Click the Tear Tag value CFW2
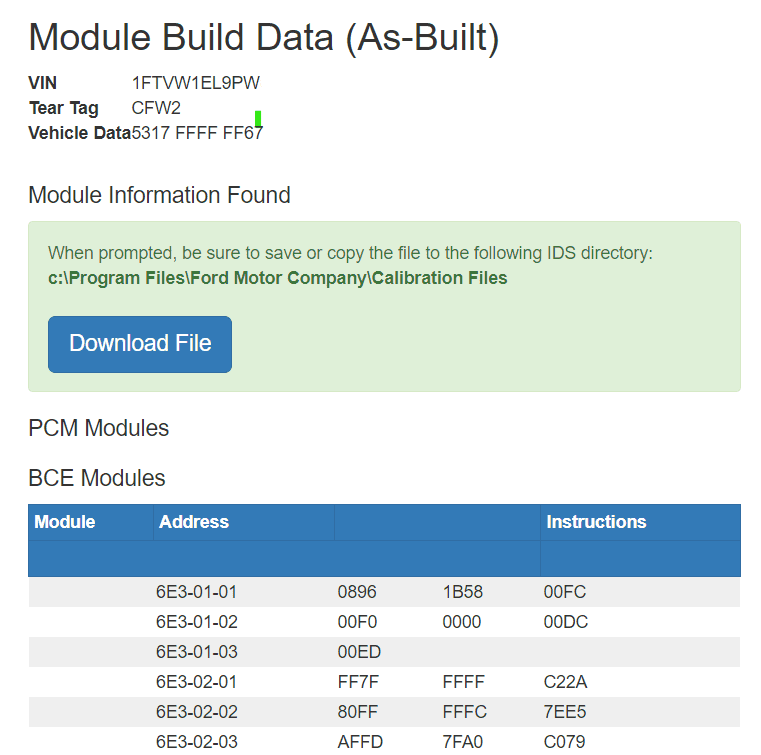This screenshot has width=761, height=755. pyautogui.click(x=156, y=108)
